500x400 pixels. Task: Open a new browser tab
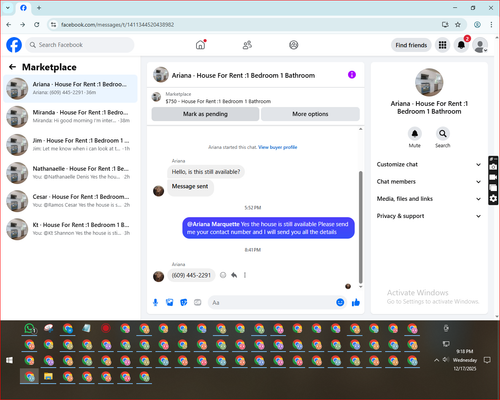pyautogui.click(x=39, y=8)
